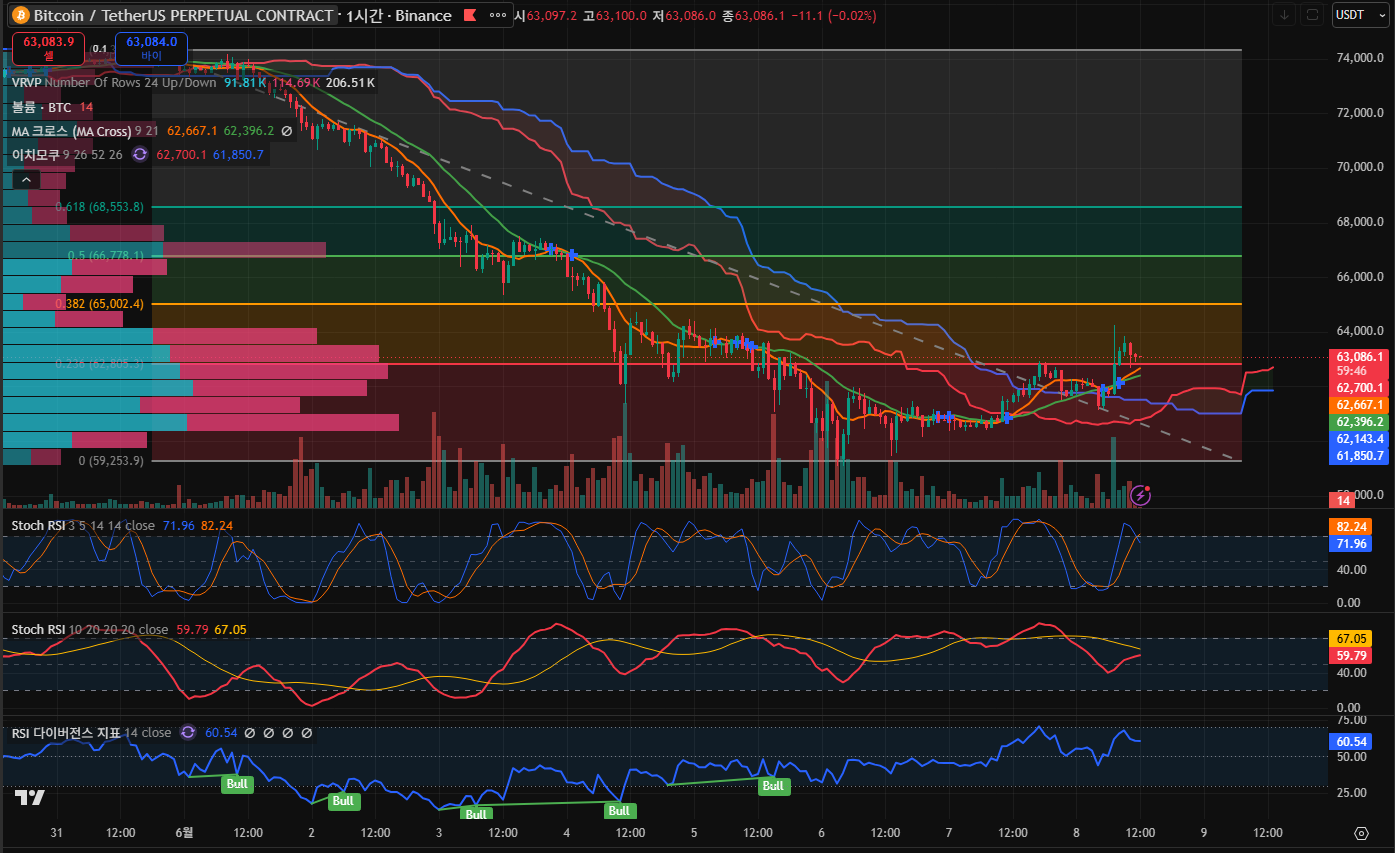Open chart settings gear in time axis corner
Image resolution: width=1395 pixels, height=853 pixels.
coord(1361,833)
